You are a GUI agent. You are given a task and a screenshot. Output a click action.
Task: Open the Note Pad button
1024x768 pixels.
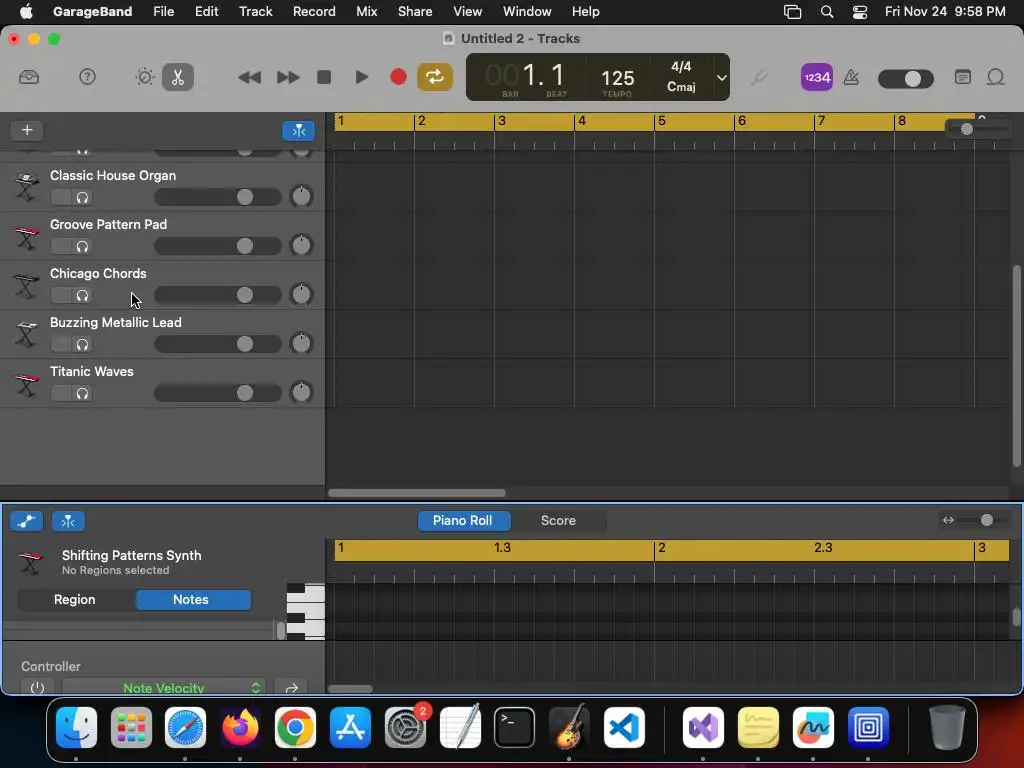click(962, 77)
